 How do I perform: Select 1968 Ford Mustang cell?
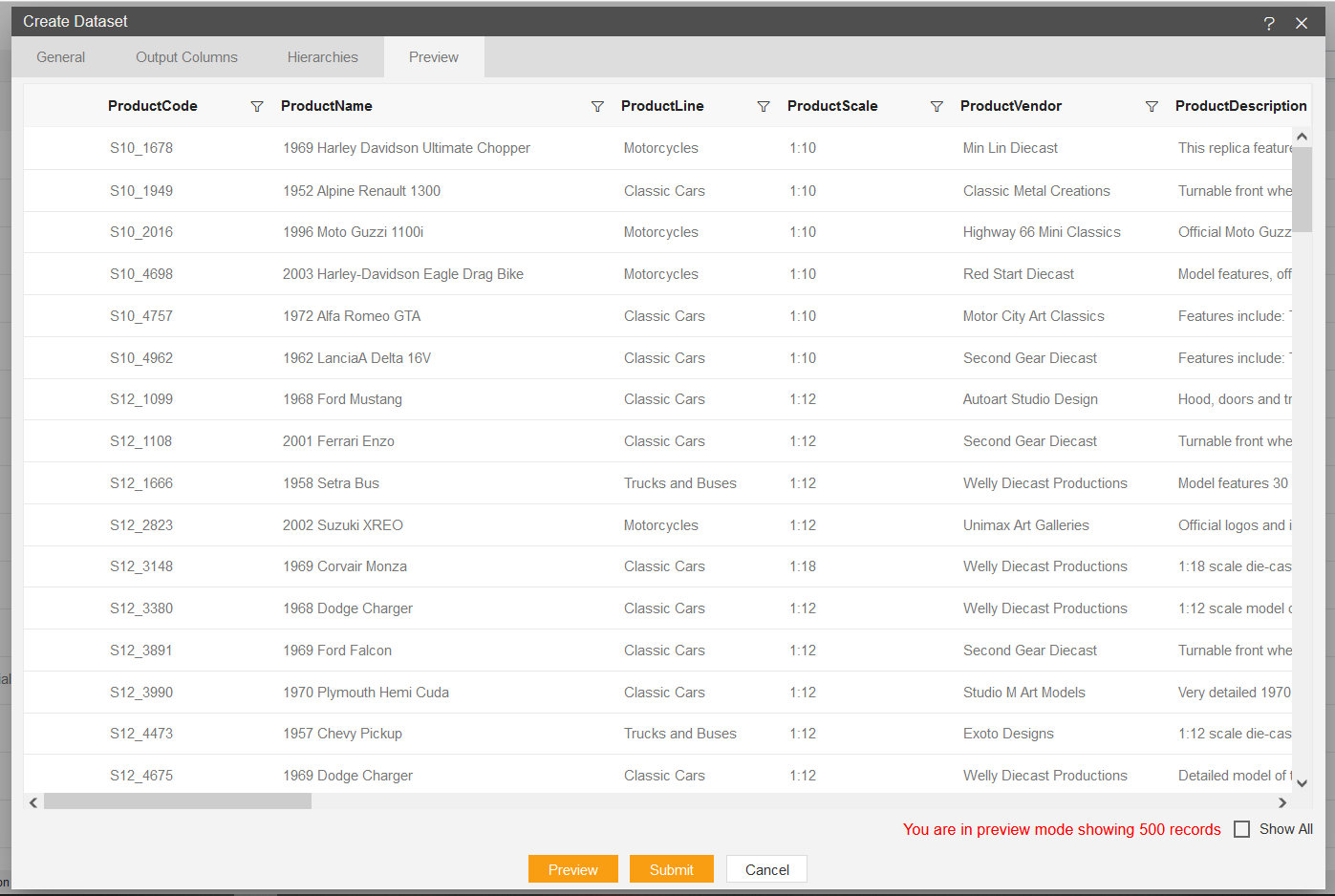click(342, 399)
